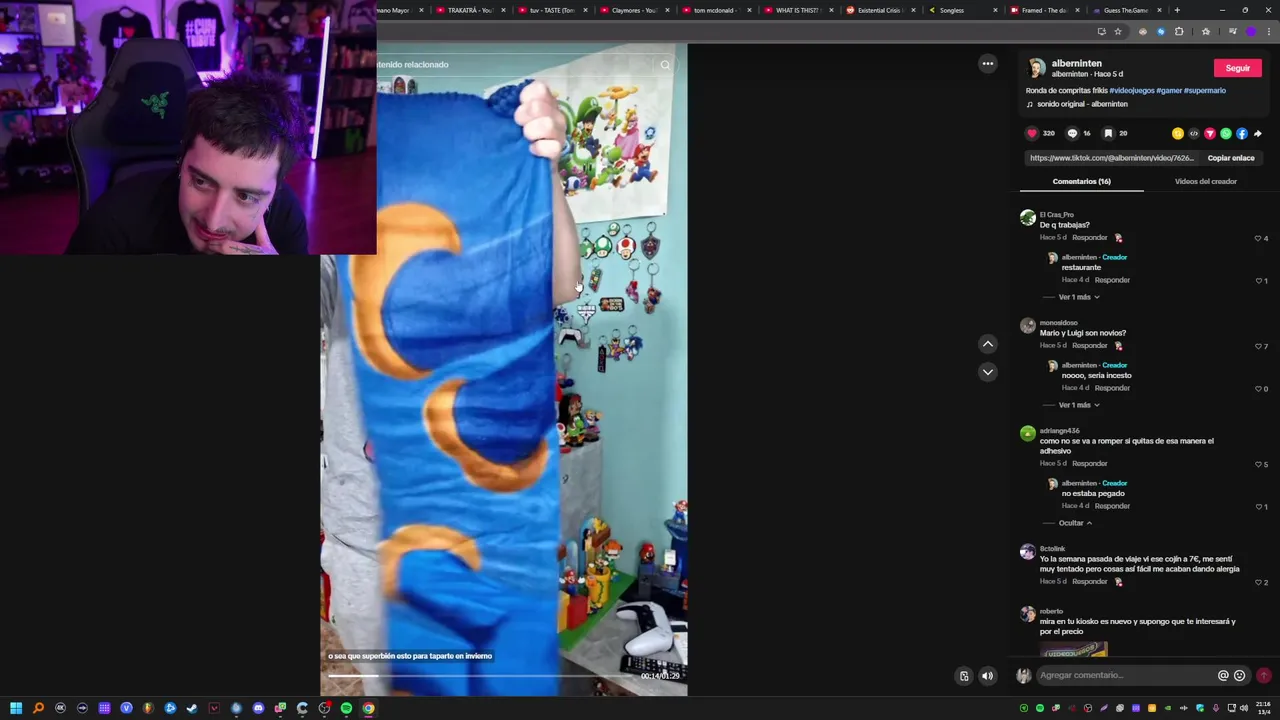Collapse replies with 'Ocultar'
This screenshot has width=1280, height=720.
tap(1075, 523)
